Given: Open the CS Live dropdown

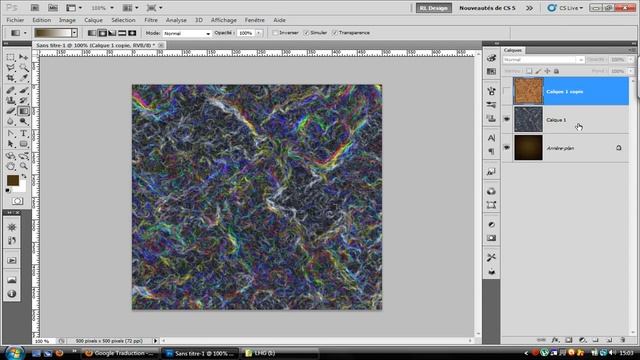Looking at the screenshot, I should click(565, 8).
